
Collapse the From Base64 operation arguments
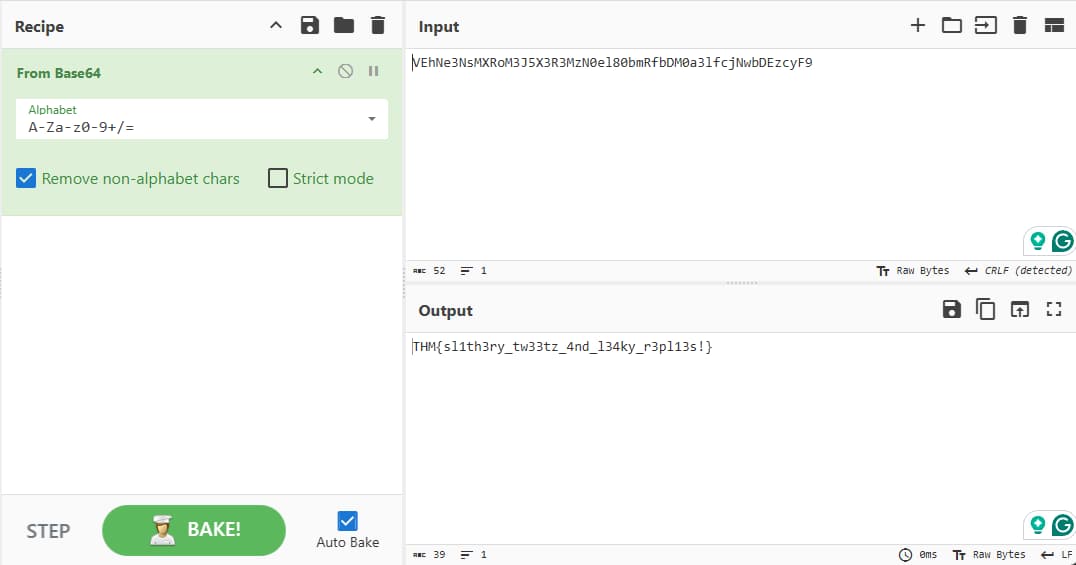(318, 71)
